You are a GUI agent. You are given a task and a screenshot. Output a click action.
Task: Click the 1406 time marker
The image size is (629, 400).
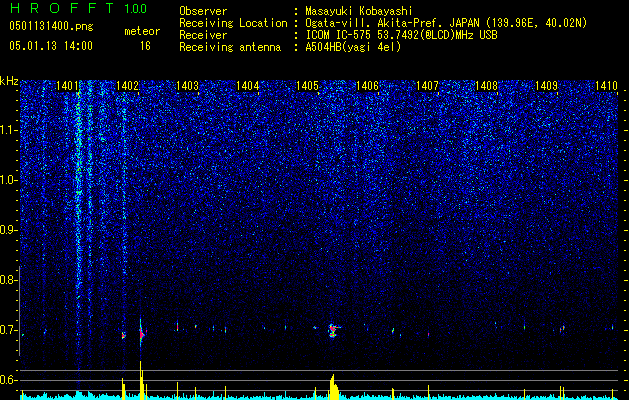coord(367,85)
